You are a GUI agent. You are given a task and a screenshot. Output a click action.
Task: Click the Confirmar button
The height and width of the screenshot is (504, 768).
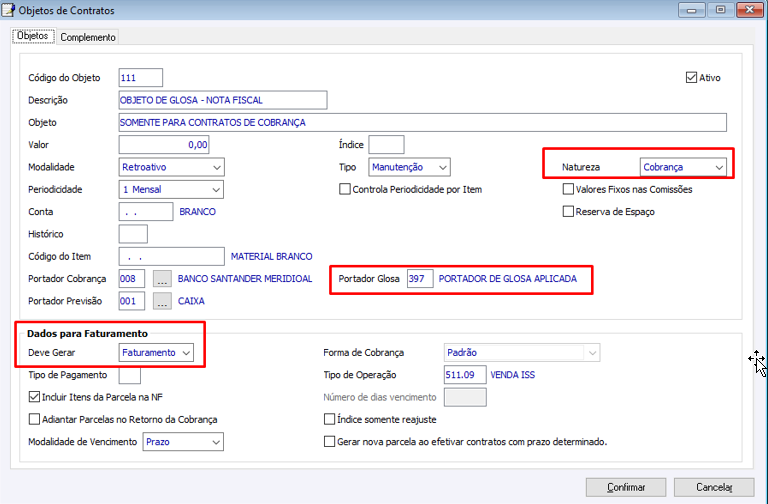pos(626,487)
